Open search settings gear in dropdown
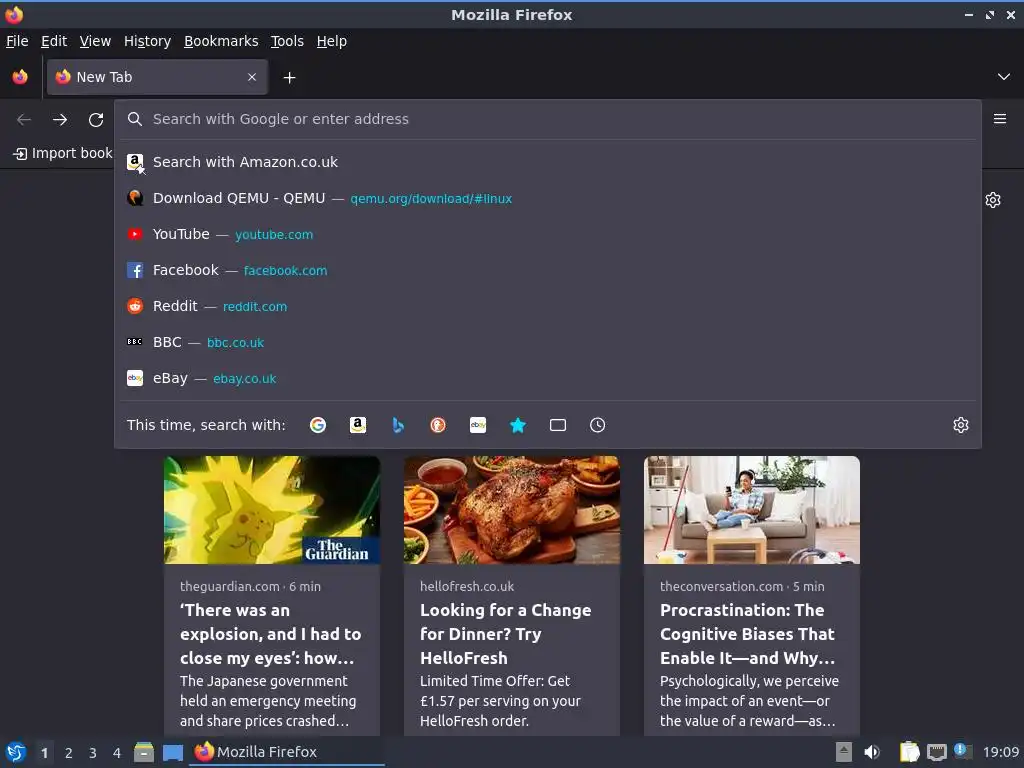 (x=961, y=425)
